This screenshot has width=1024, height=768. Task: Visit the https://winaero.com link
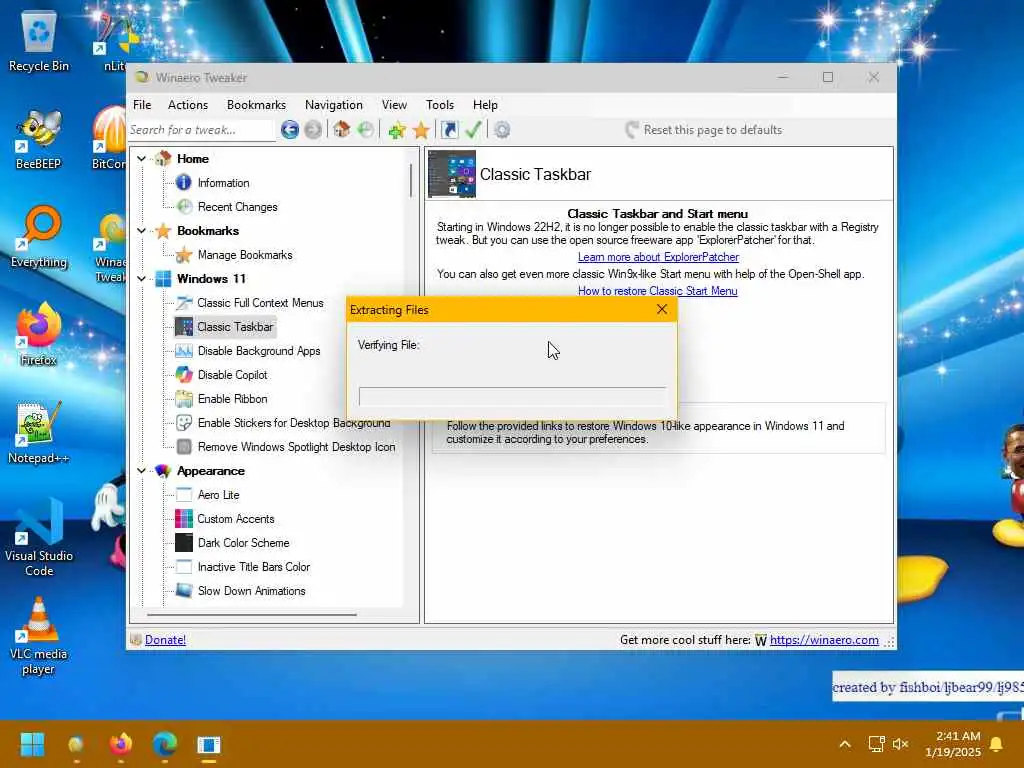824,640
